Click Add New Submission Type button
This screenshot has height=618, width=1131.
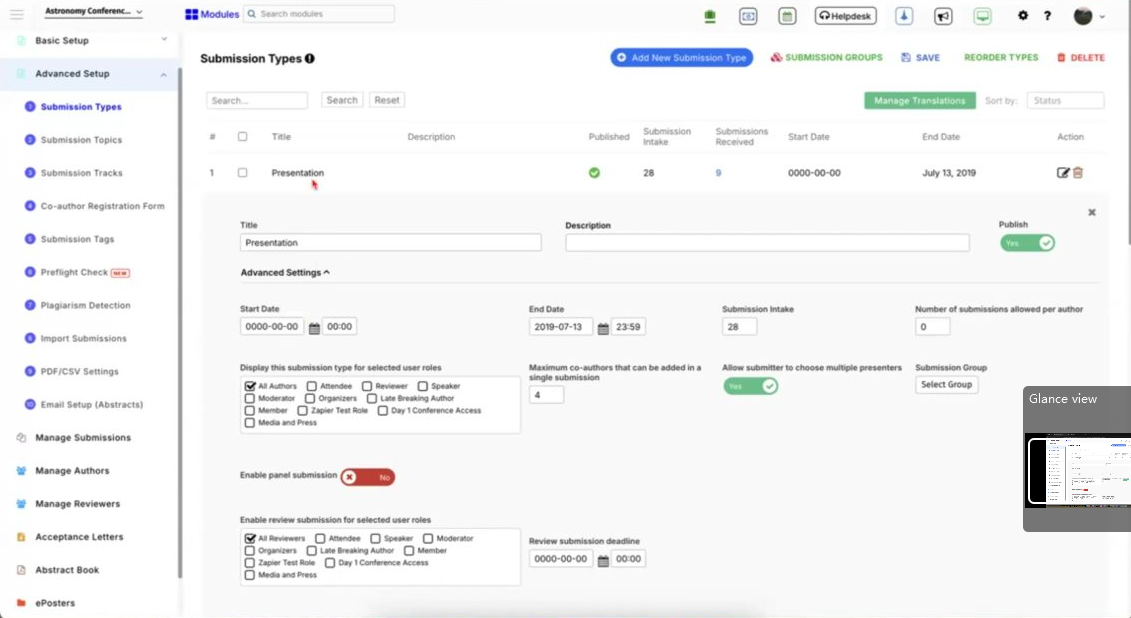682,58
